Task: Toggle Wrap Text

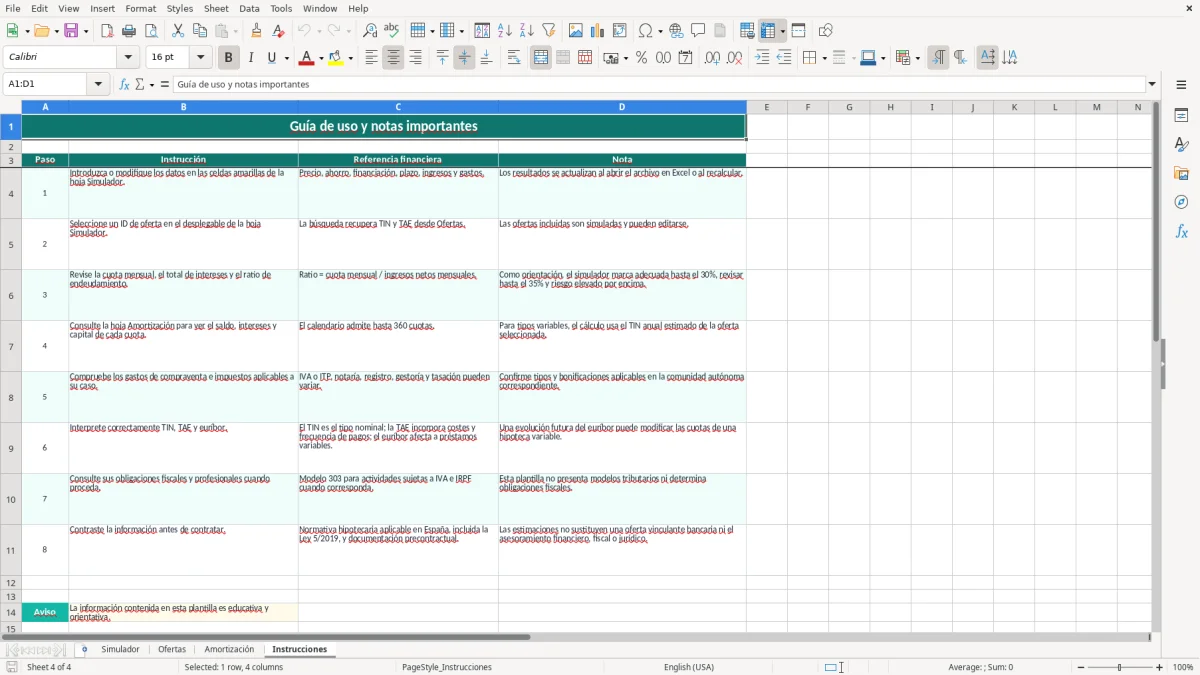Action: click(x=514, y=58)
